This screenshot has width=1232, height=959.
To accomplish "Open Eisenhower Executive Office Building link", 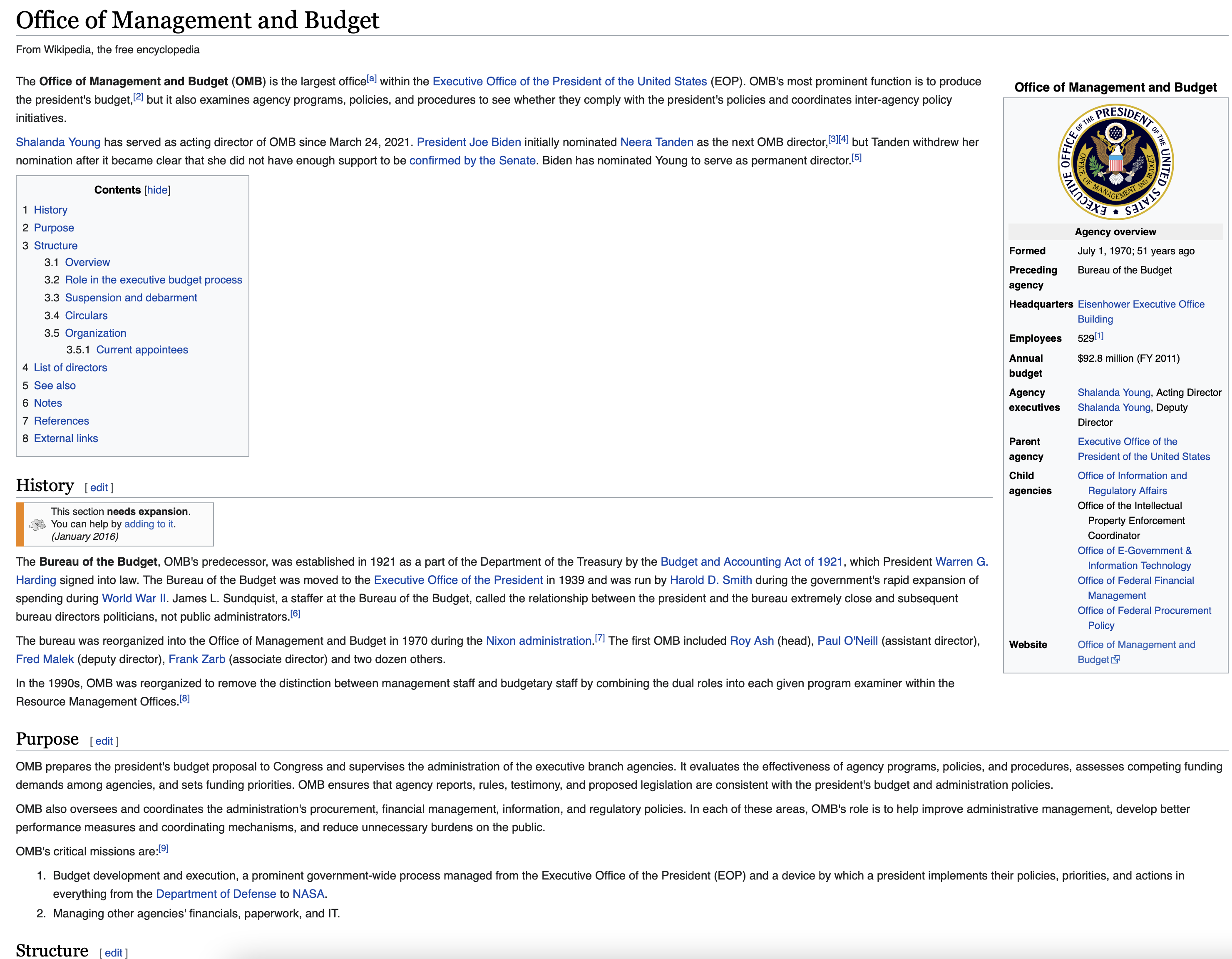I will point(1140,311).
